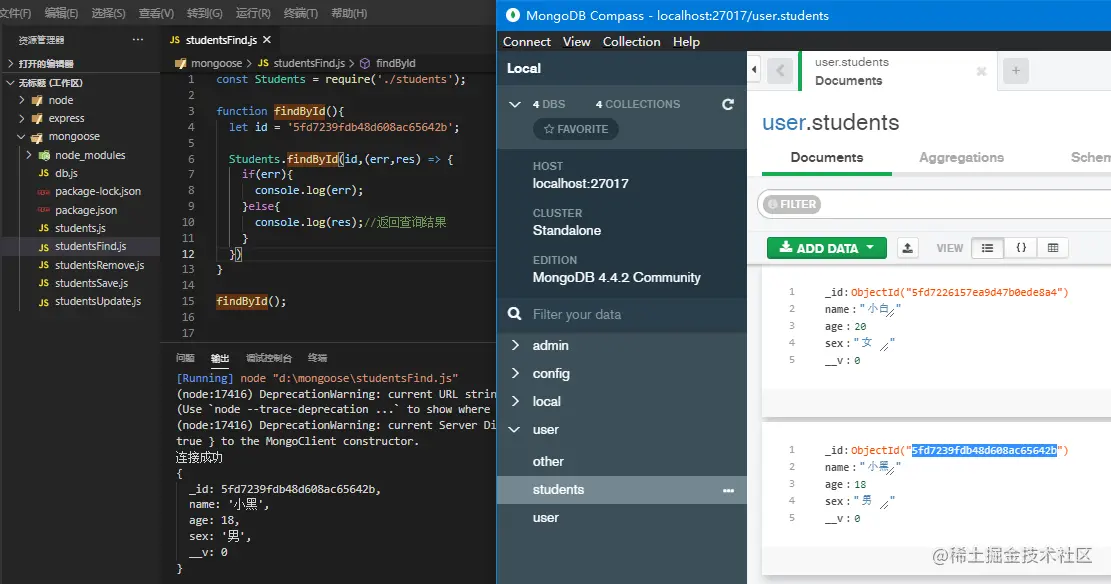The height and width of the screenshot is (584, 1111).
Task: Open Compass Help menu
Action: [686, 42]
